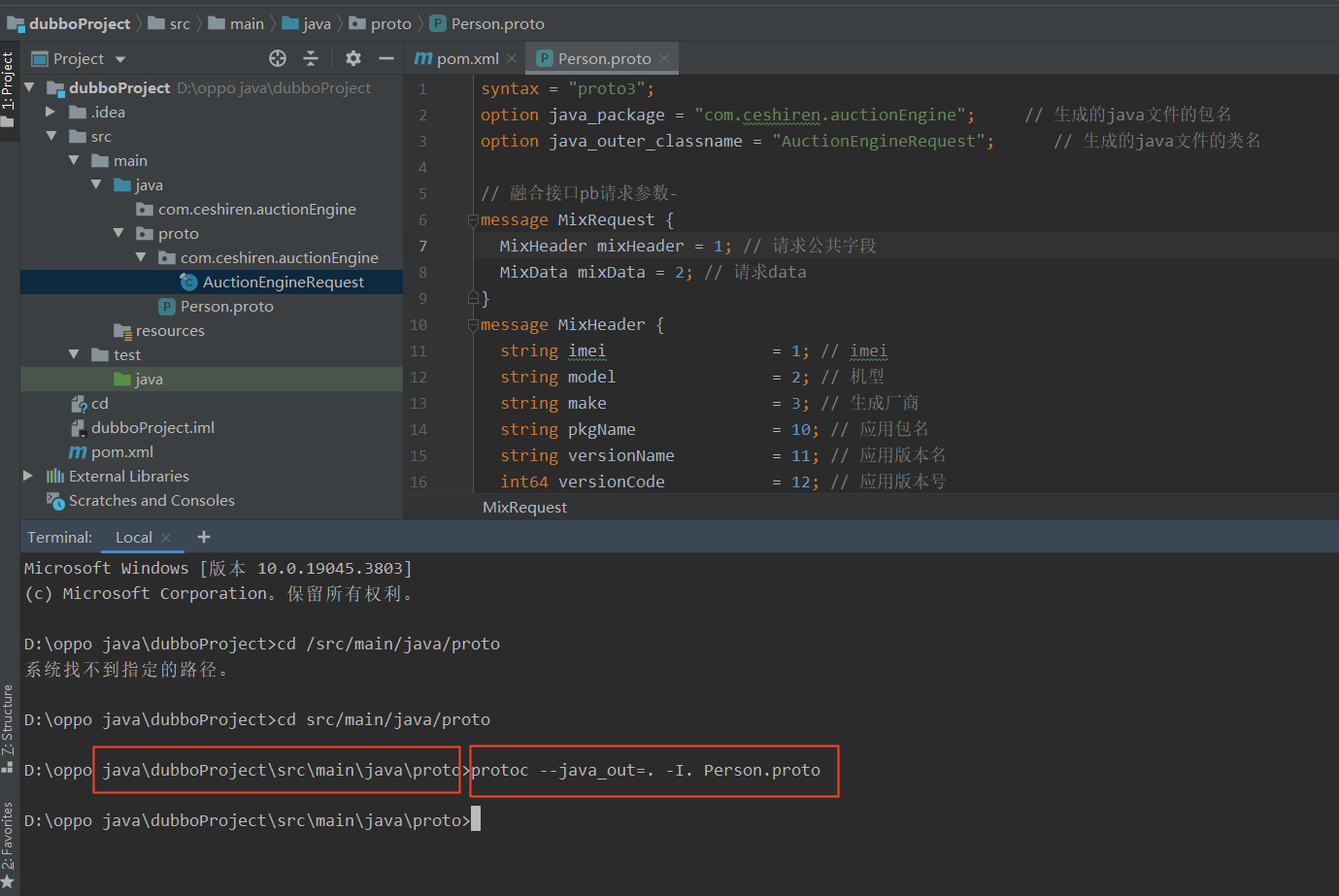Collapse the test folder
Image resolution: width=1339 pixels, height=896 pixels.
point(74,354)
